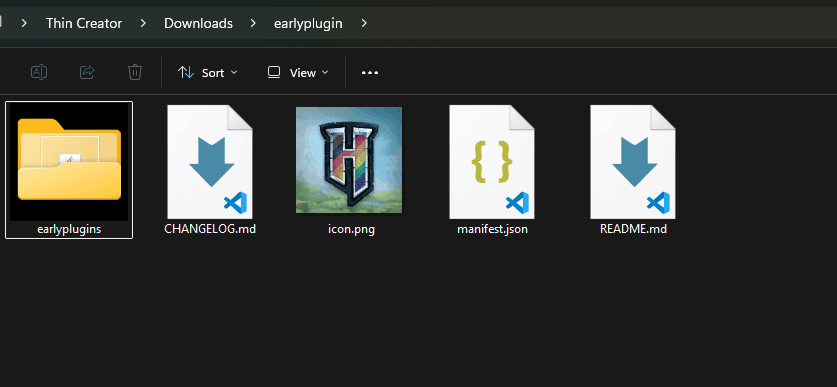Click the icon.png file name label

[351, 230]
